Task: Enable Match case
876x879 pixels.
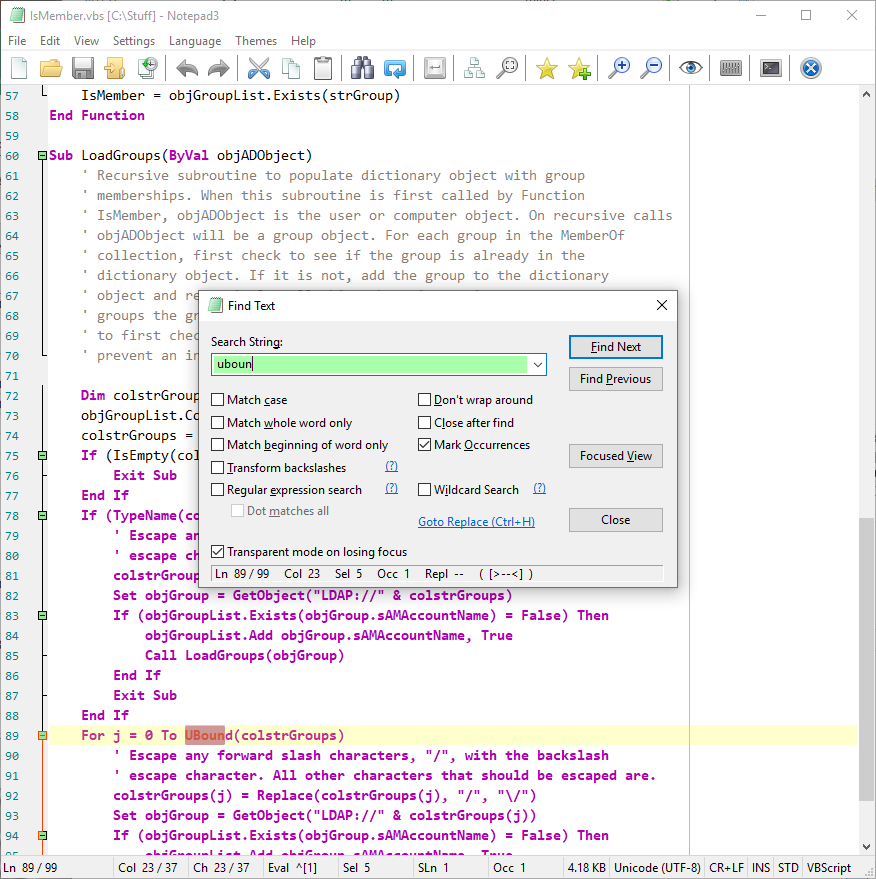Action: [217, 399]
